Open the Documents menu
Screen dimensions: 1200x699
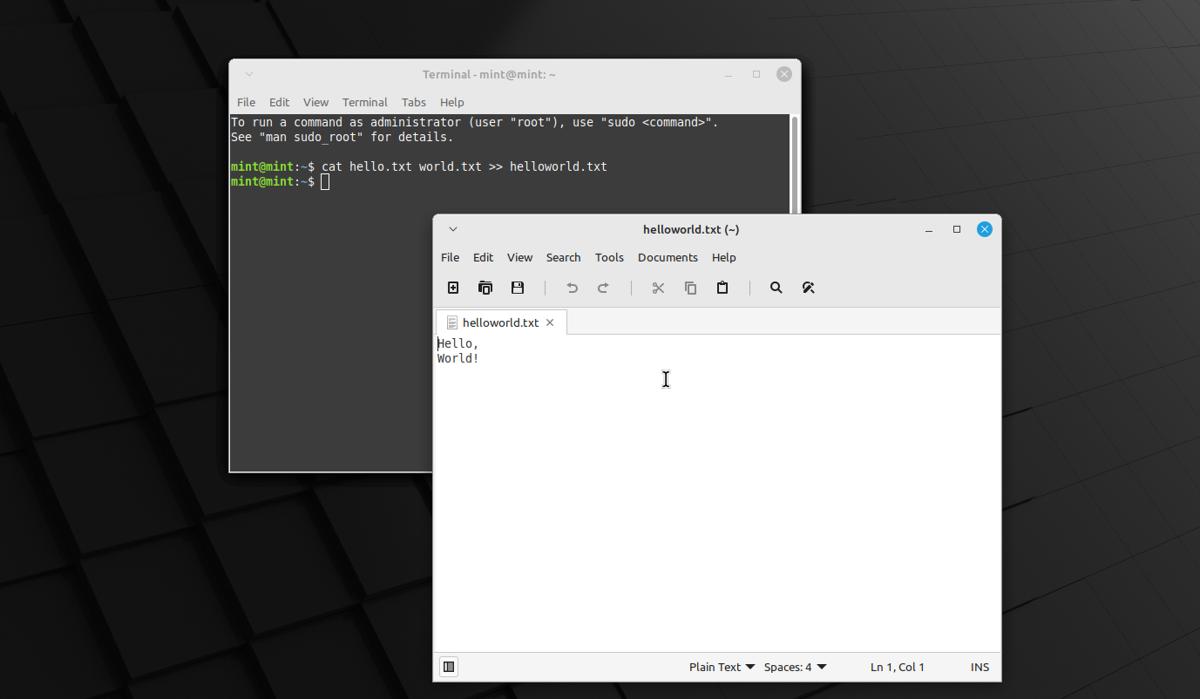click(667, 257)
